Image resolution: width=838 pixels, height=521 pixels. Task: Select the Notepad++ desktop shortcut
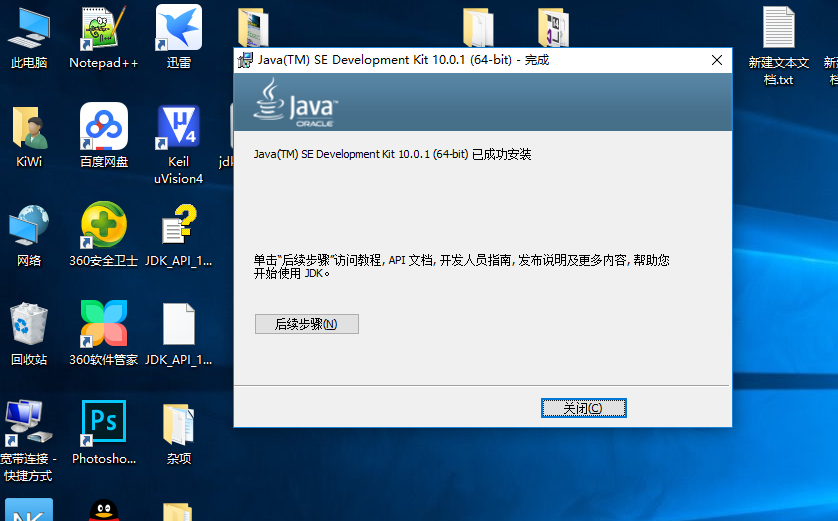[x=104, y=38]
